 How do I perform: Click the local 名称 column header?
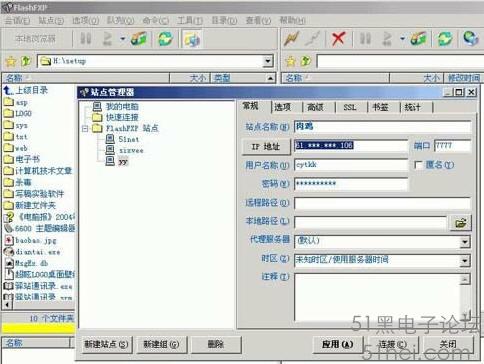coord(85,78)
